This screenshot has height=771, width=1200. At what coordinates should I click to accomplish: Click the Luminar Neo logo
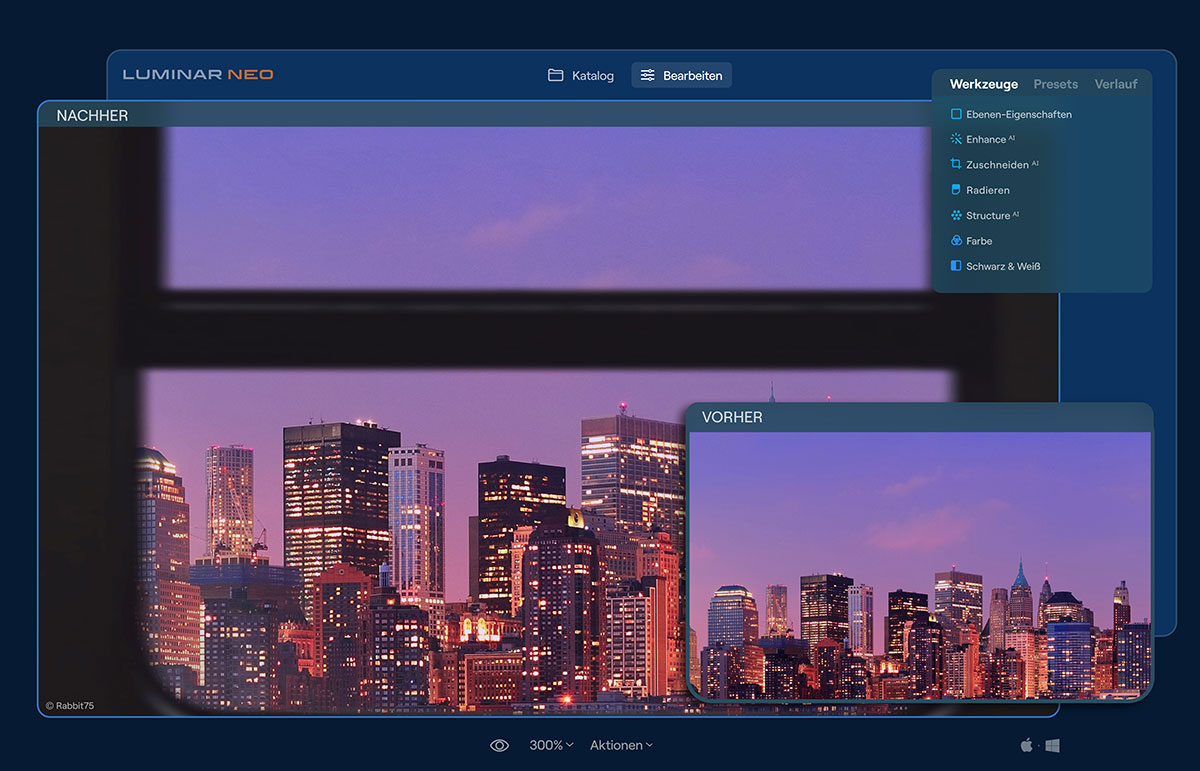(198, 74)
